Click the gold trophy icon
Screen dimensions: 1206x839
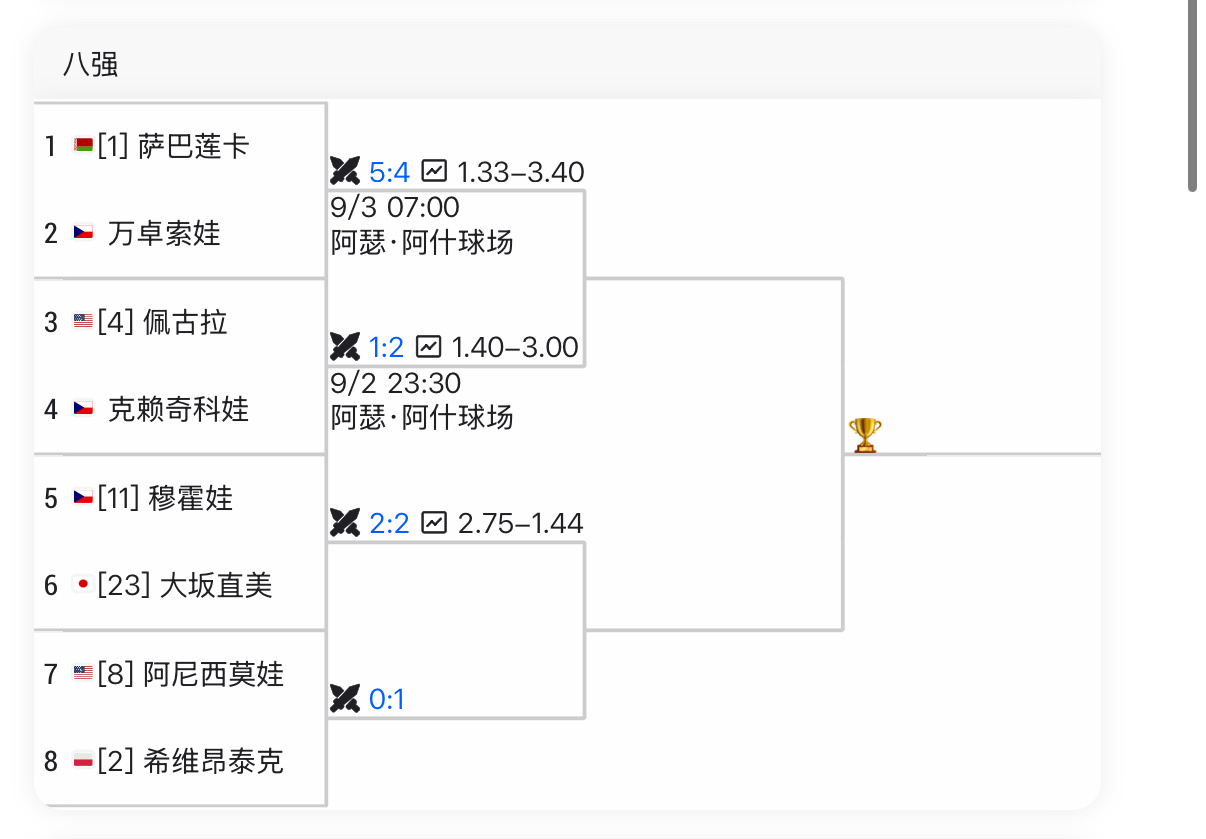tap(865, 436)
